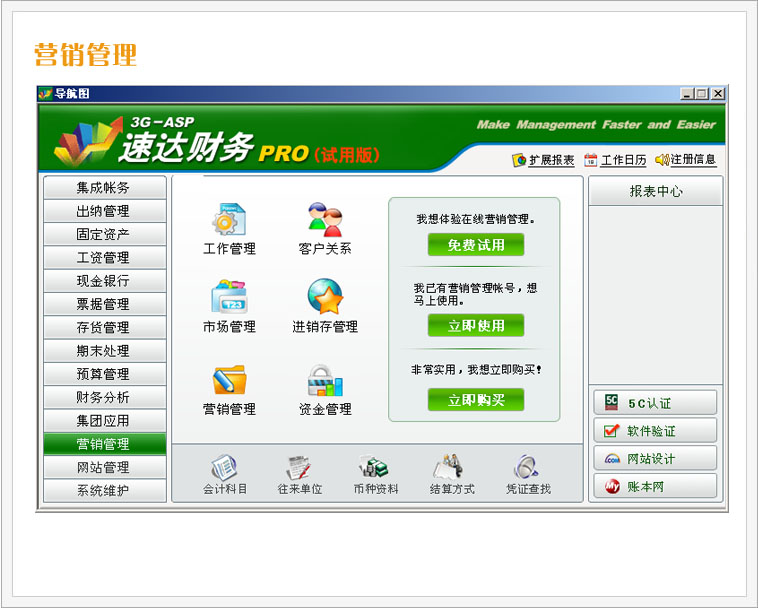Select 出纳管理 in the sidebar

click(105, 211)
